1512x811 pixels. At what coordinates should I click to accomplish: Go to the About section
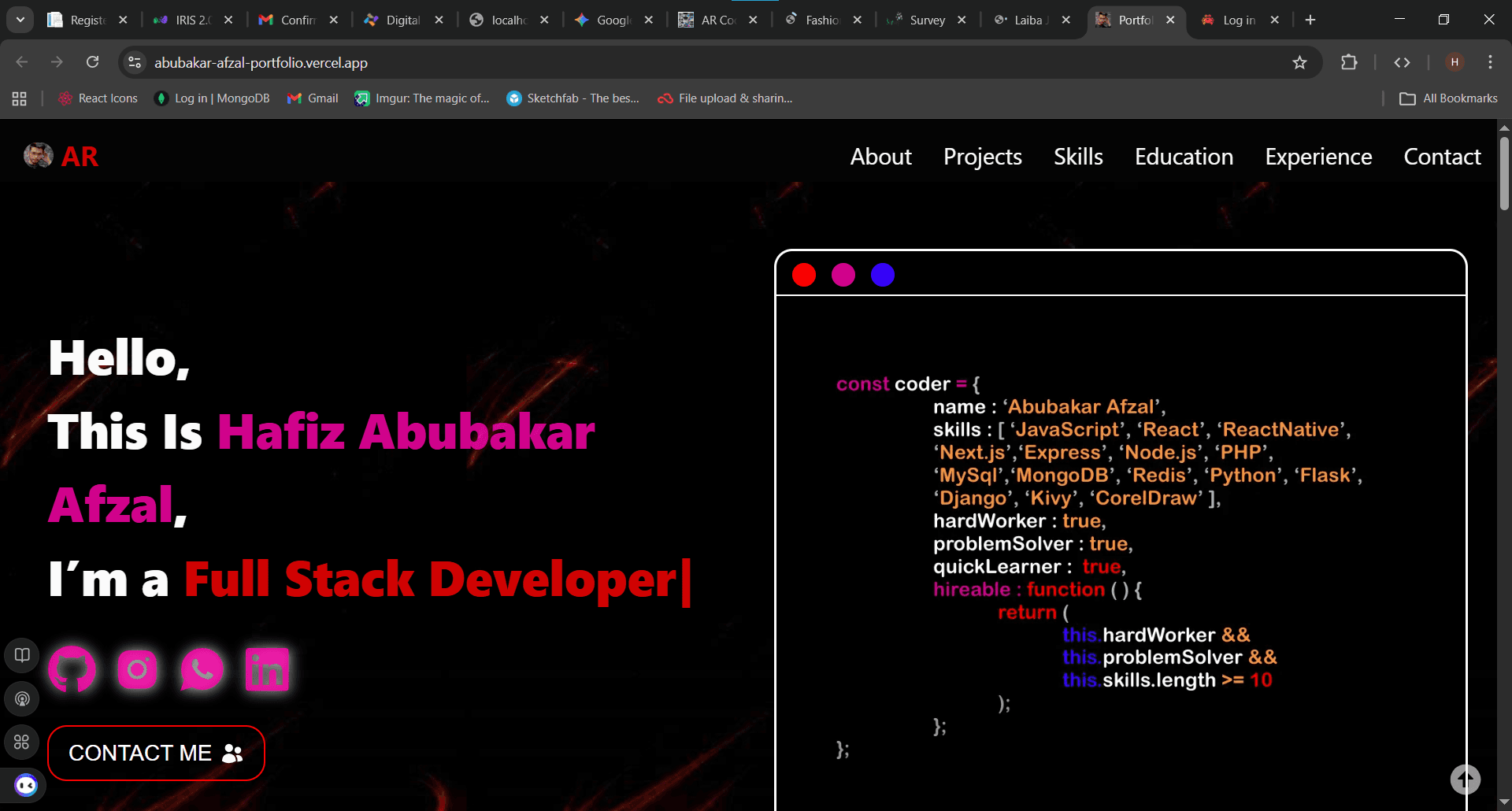[880, 157]
